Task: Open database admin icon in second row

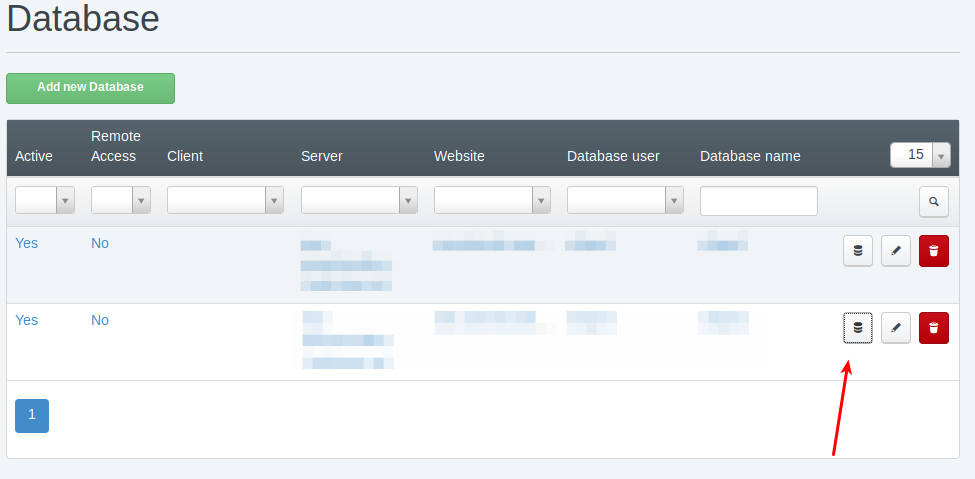Action: [858, 328]
